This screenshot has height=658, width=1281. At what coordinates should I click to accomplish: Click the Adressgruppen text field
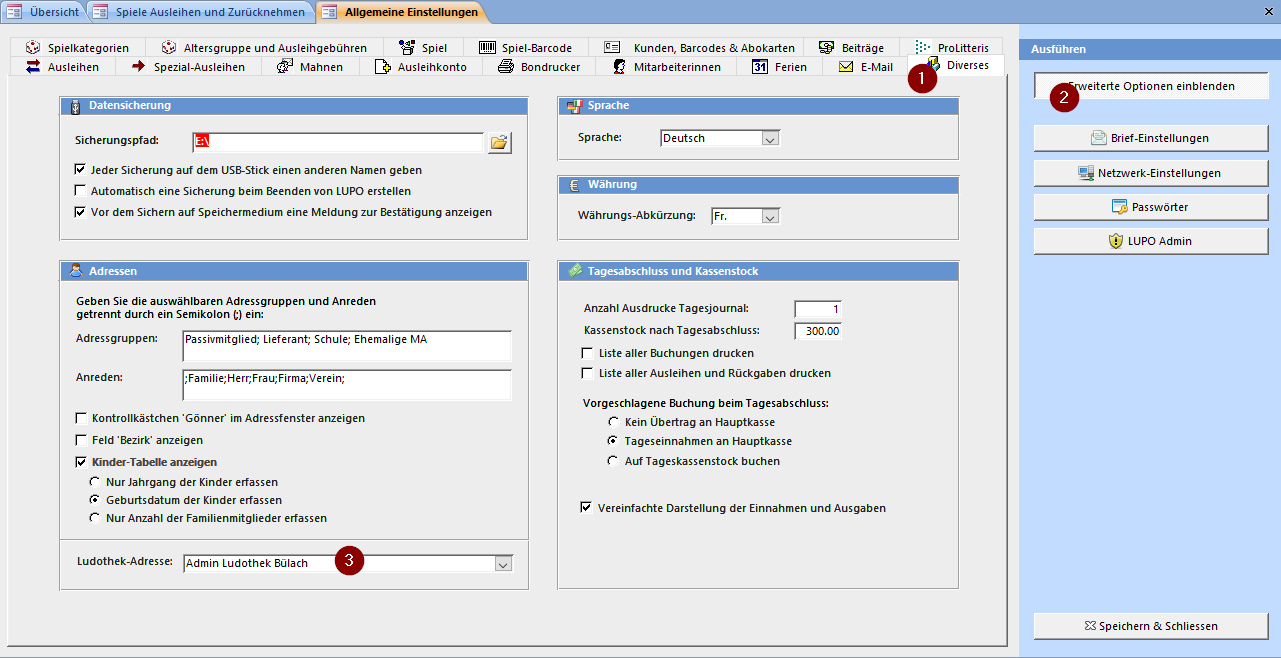pyautogui.click(x=347, y=346)
